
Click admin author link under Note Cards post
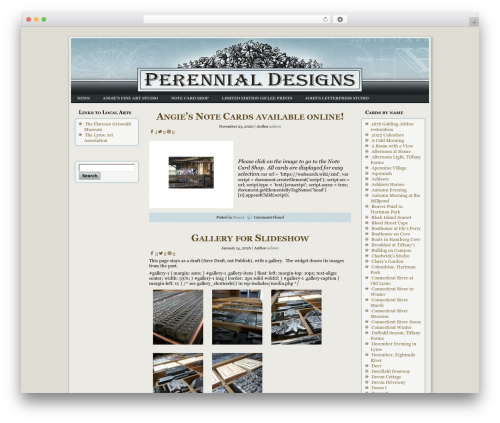click(x=275, y=127)
